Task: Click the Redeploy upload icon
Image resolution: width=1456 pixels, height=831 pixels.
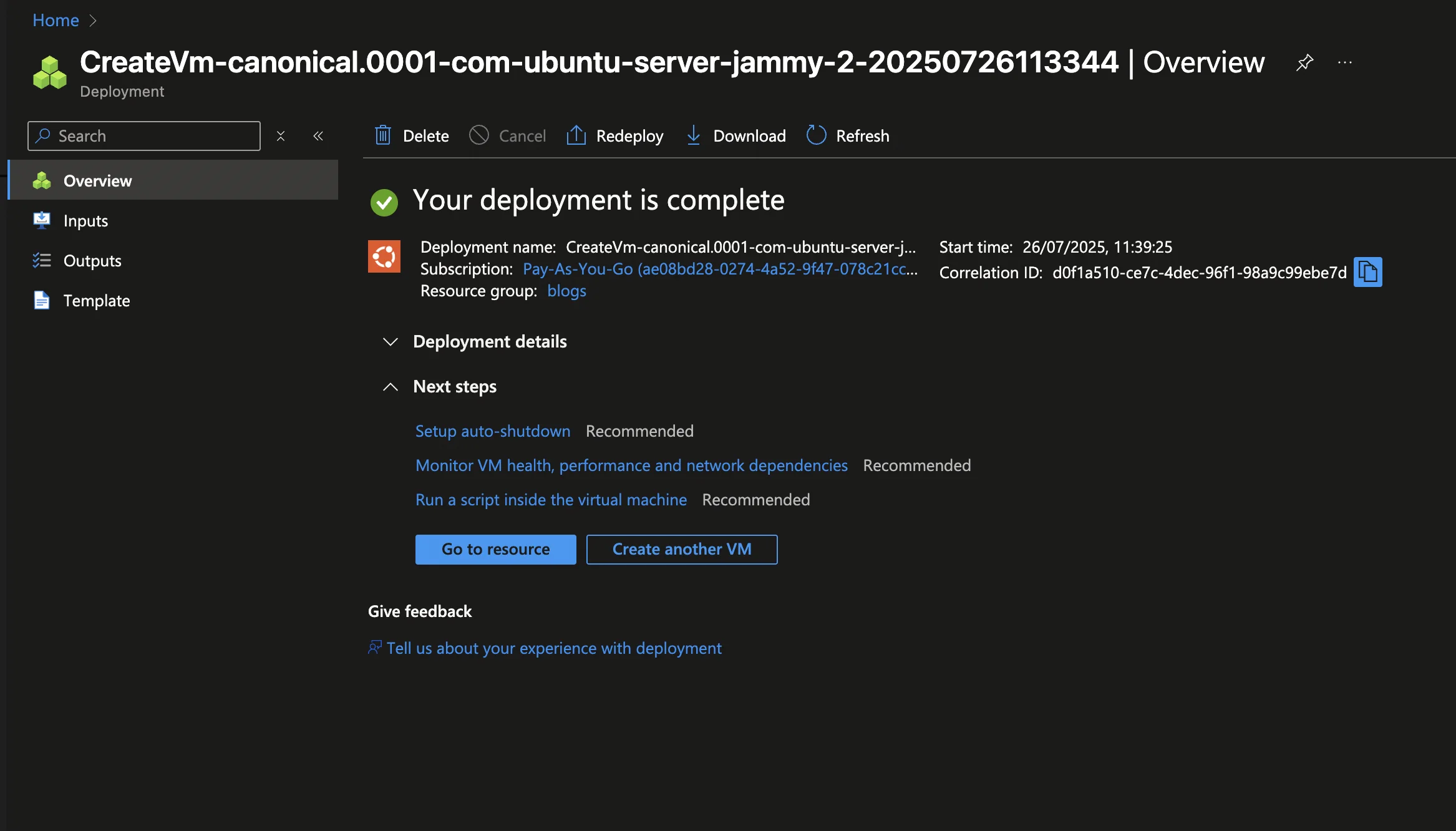Action: 576,135
